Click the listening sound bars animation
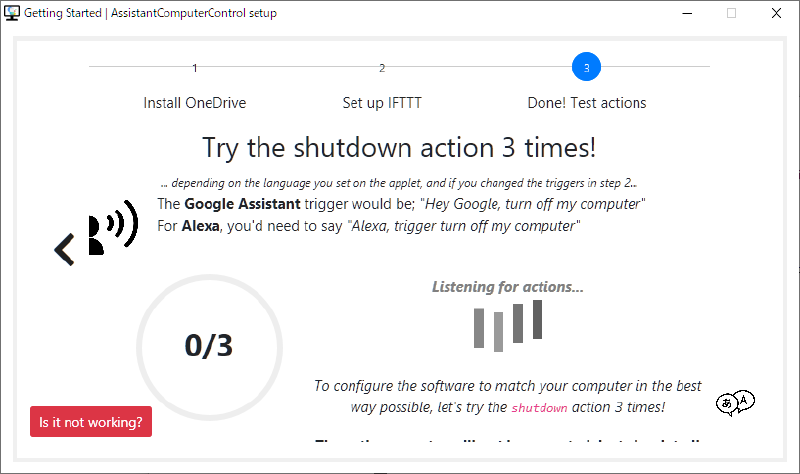The width and height of the screenshot is (800, 474). (508, 326)
